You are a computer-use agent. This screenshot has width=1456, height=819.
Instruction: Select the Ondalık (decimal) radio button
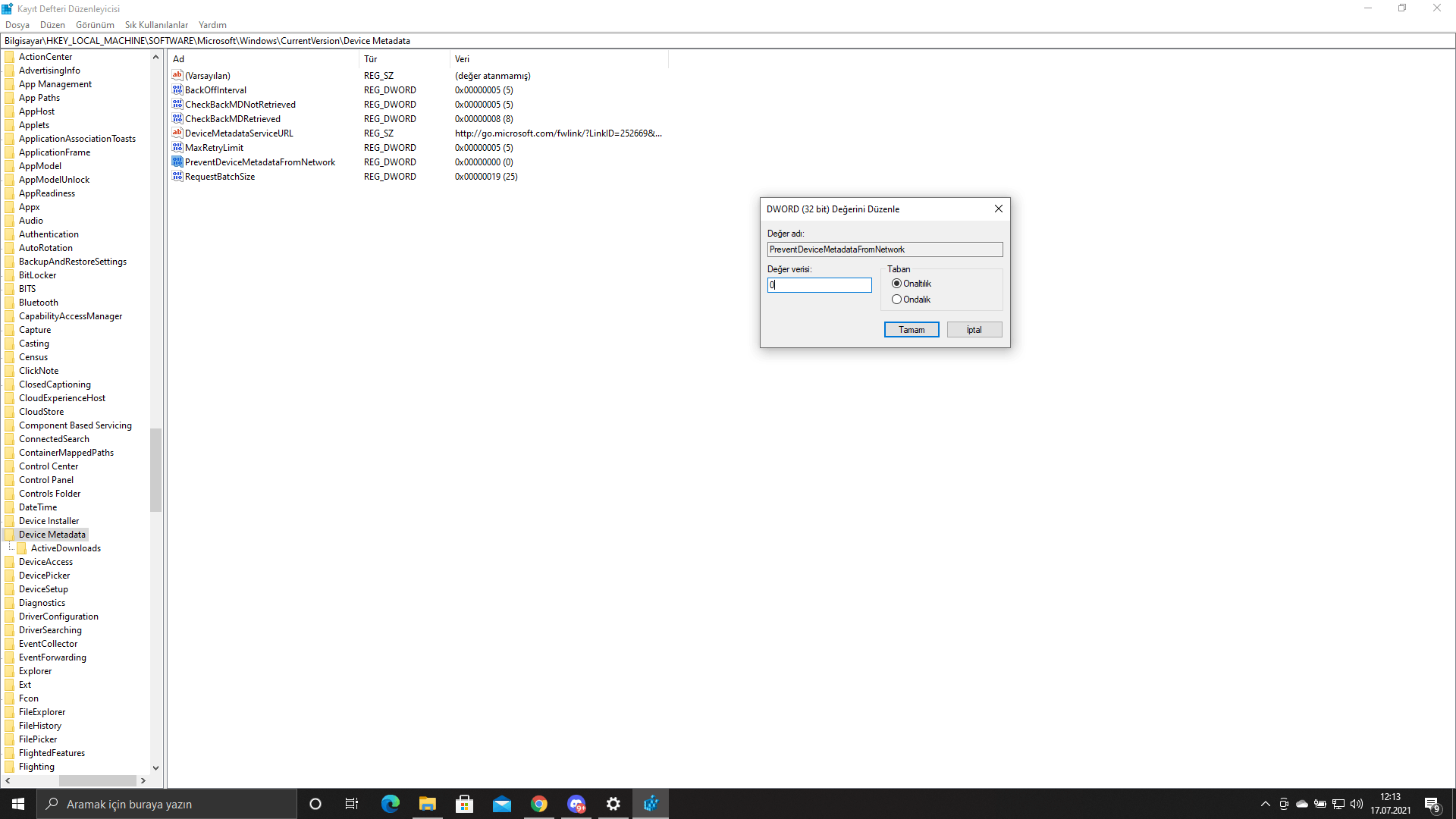[897, 300]
